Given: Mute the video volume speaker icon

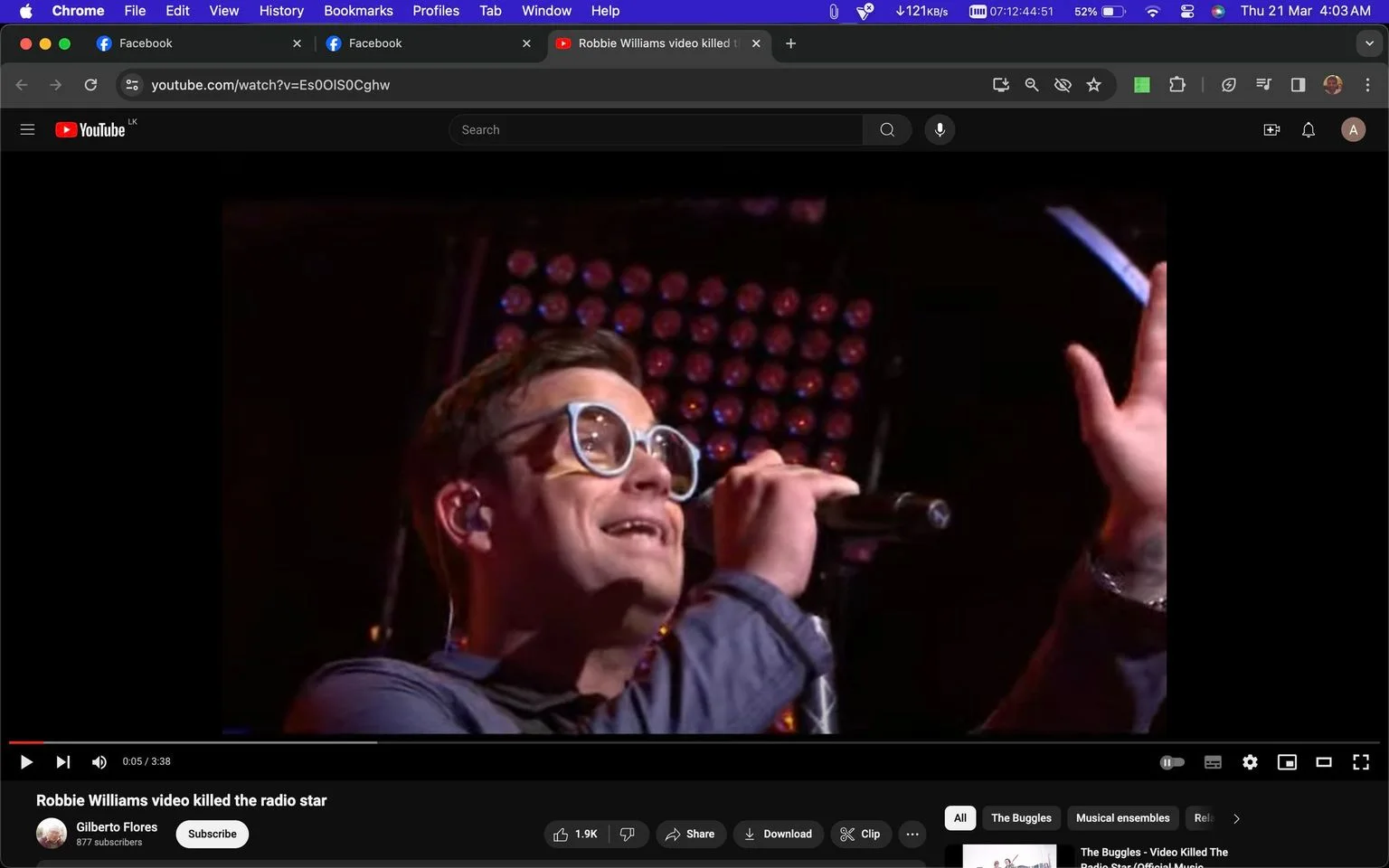Looking at the screenshot, I should [99, 762].
